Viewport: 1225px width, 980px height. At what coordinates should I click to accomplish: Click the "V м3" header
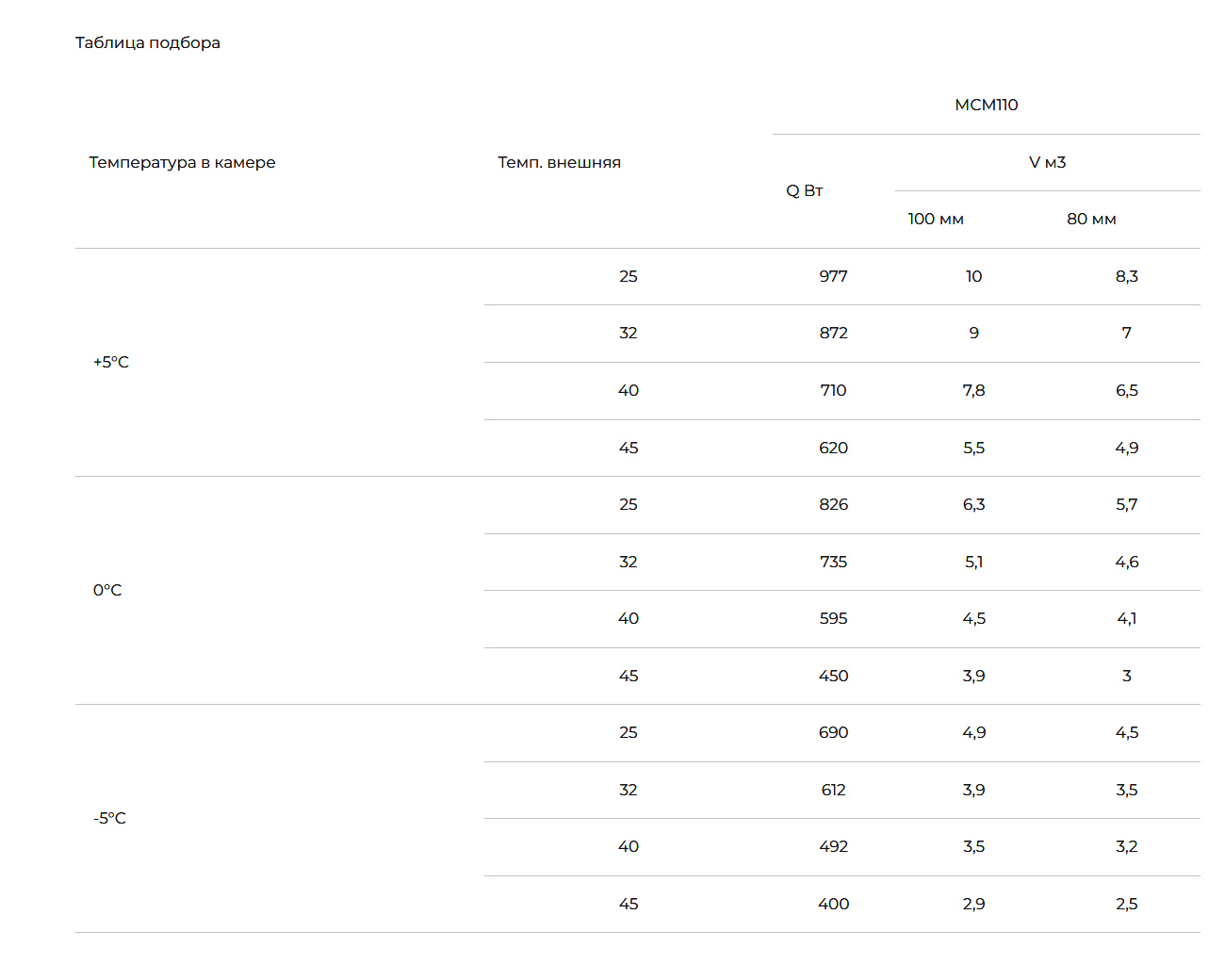click(1047, 162)
